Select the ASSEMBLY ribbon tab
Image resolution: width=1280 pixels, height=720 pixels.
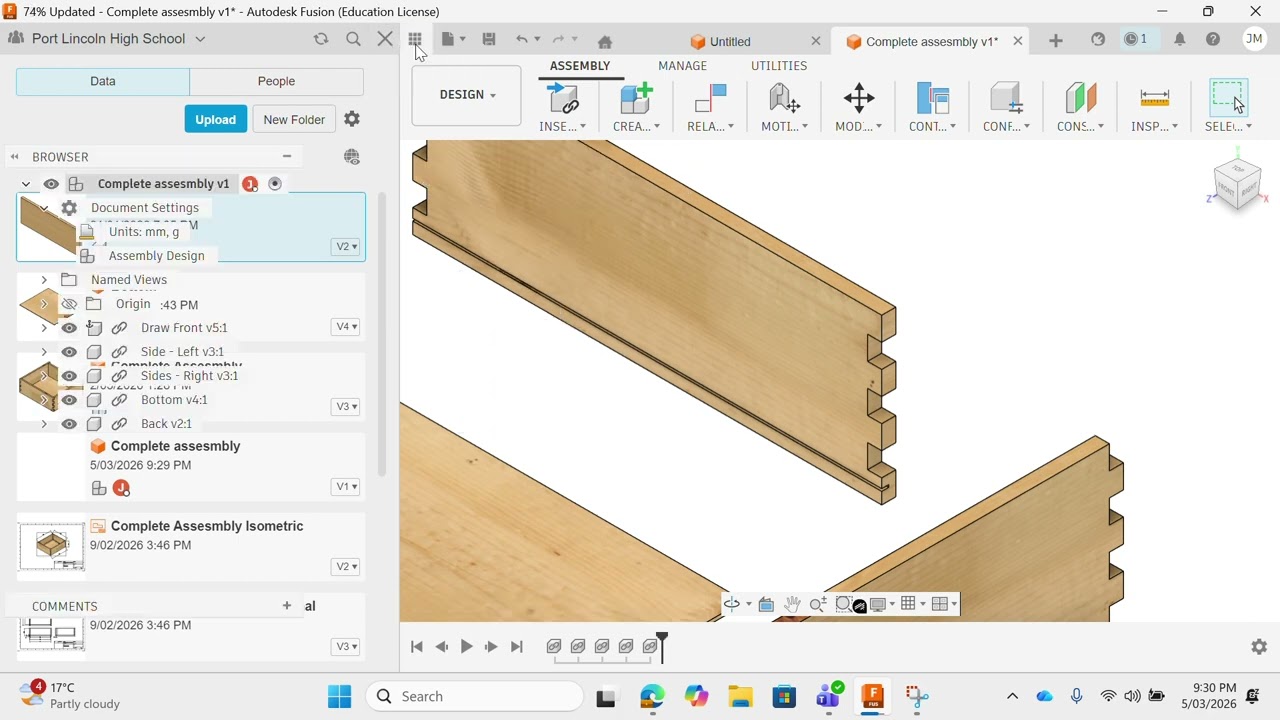coord(580,66)
